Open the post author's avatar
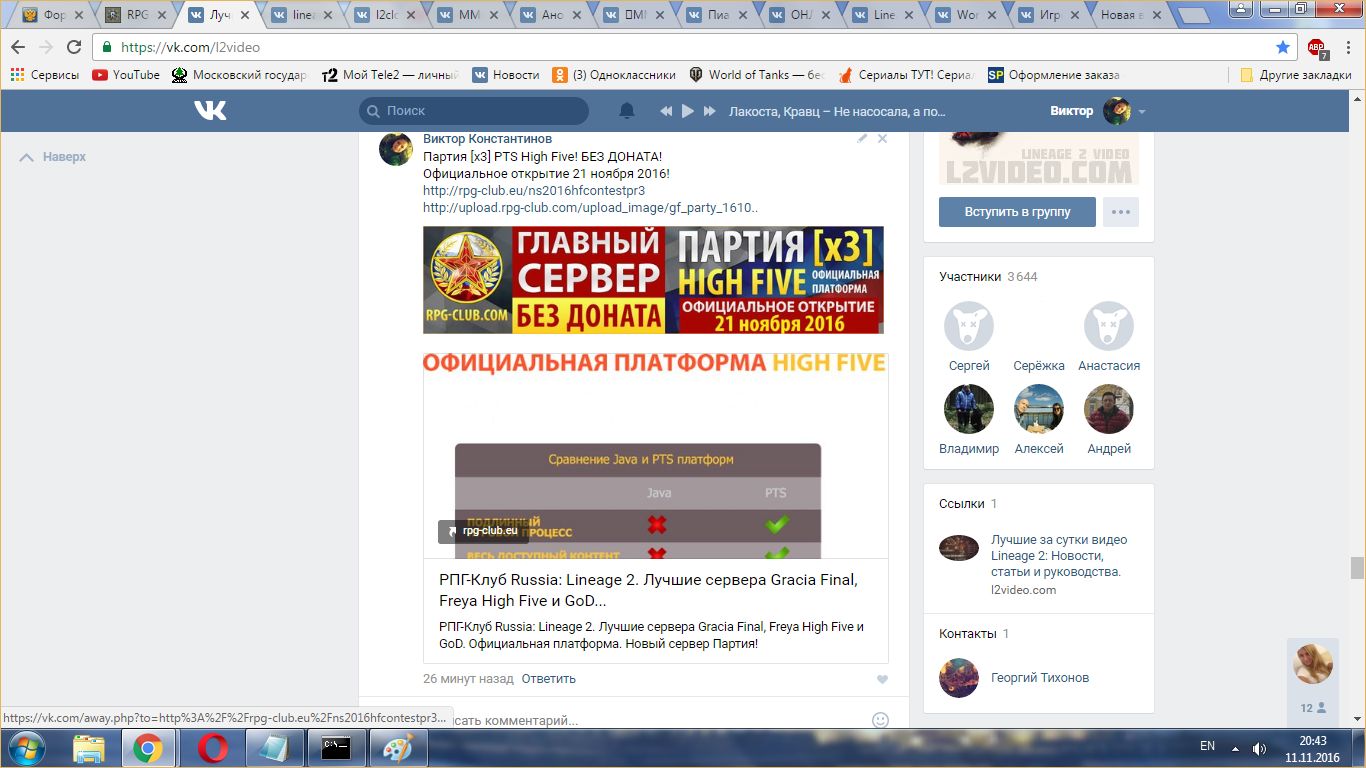This screenshot has width=1366, height=768. point(396,148)
